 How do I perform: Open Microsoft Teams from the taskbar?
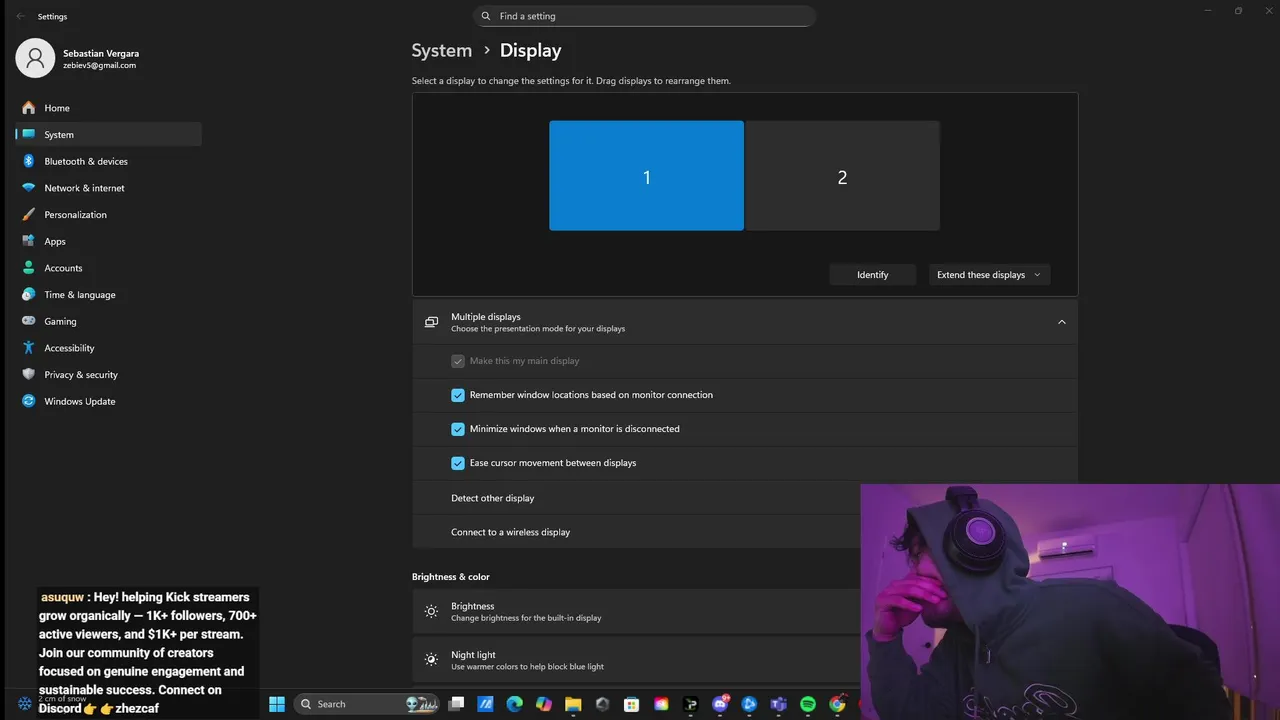pos(778,704)
